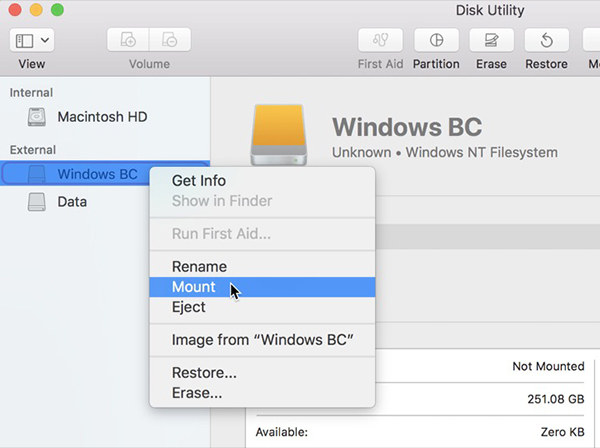Click the add volume icon
600x448 pixels.
click(128, 40)
